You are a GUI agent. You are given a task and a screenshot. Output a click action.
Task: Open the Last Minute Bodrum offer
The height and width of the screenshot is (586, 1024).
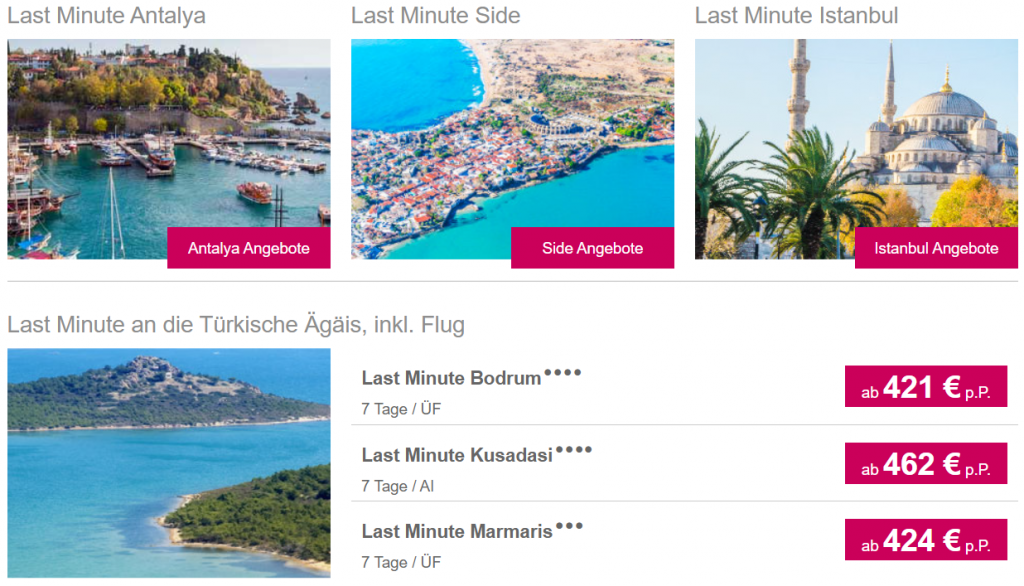click(x=451, y=378)
